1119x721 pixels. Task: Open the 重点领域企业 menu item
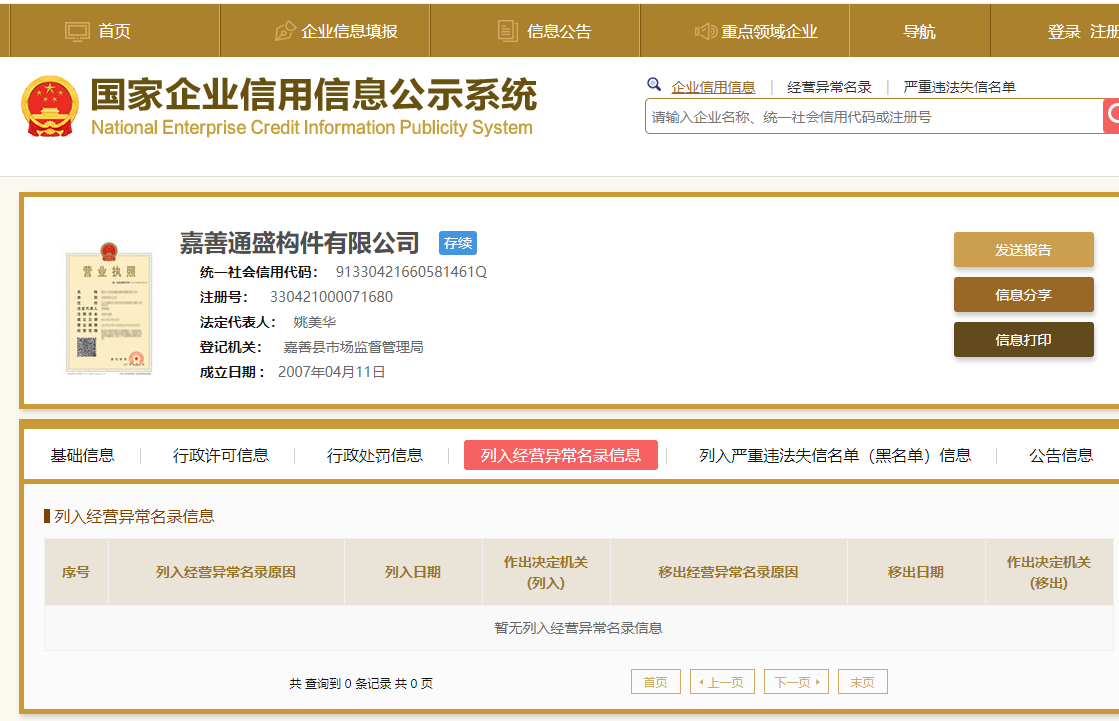[x=769, y=31]
